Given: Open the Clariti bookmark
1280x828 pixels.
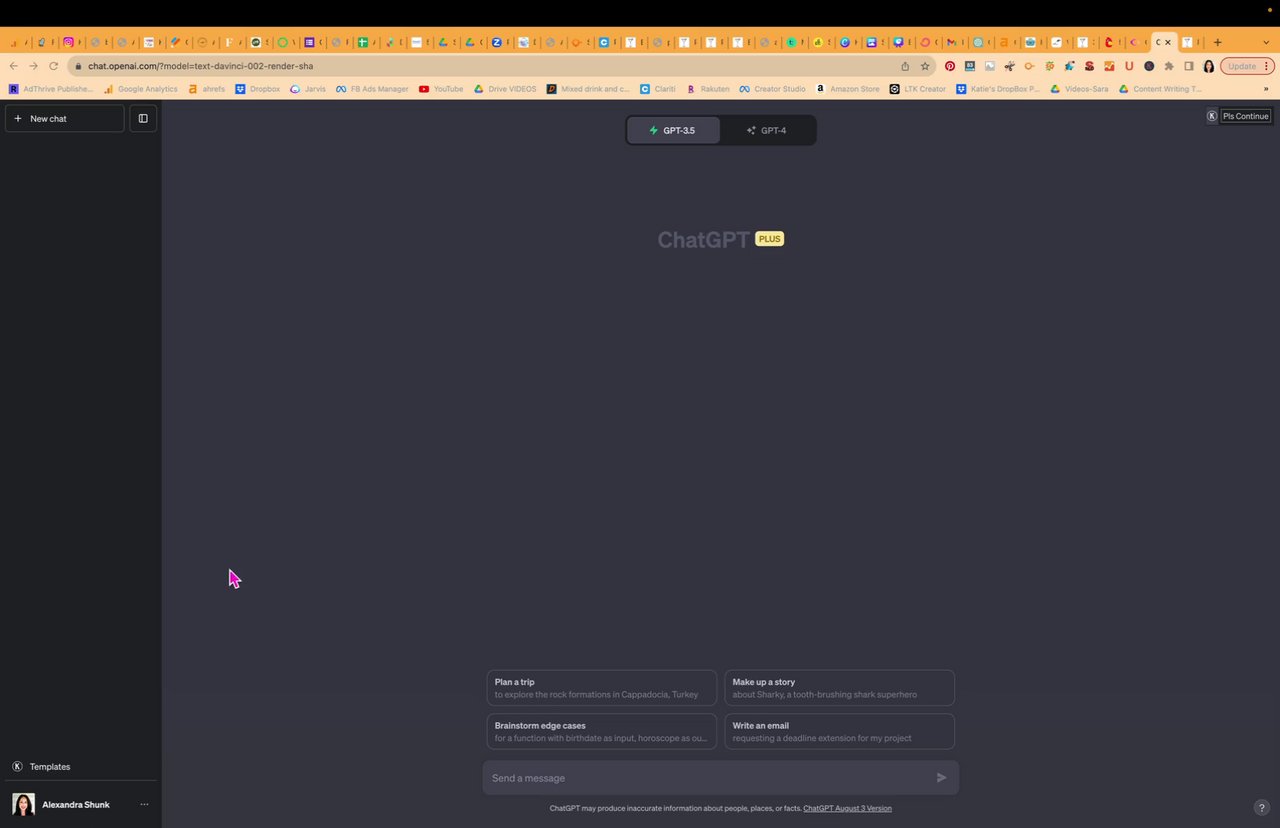Looking at the screenshot, I should click(658, 89).
